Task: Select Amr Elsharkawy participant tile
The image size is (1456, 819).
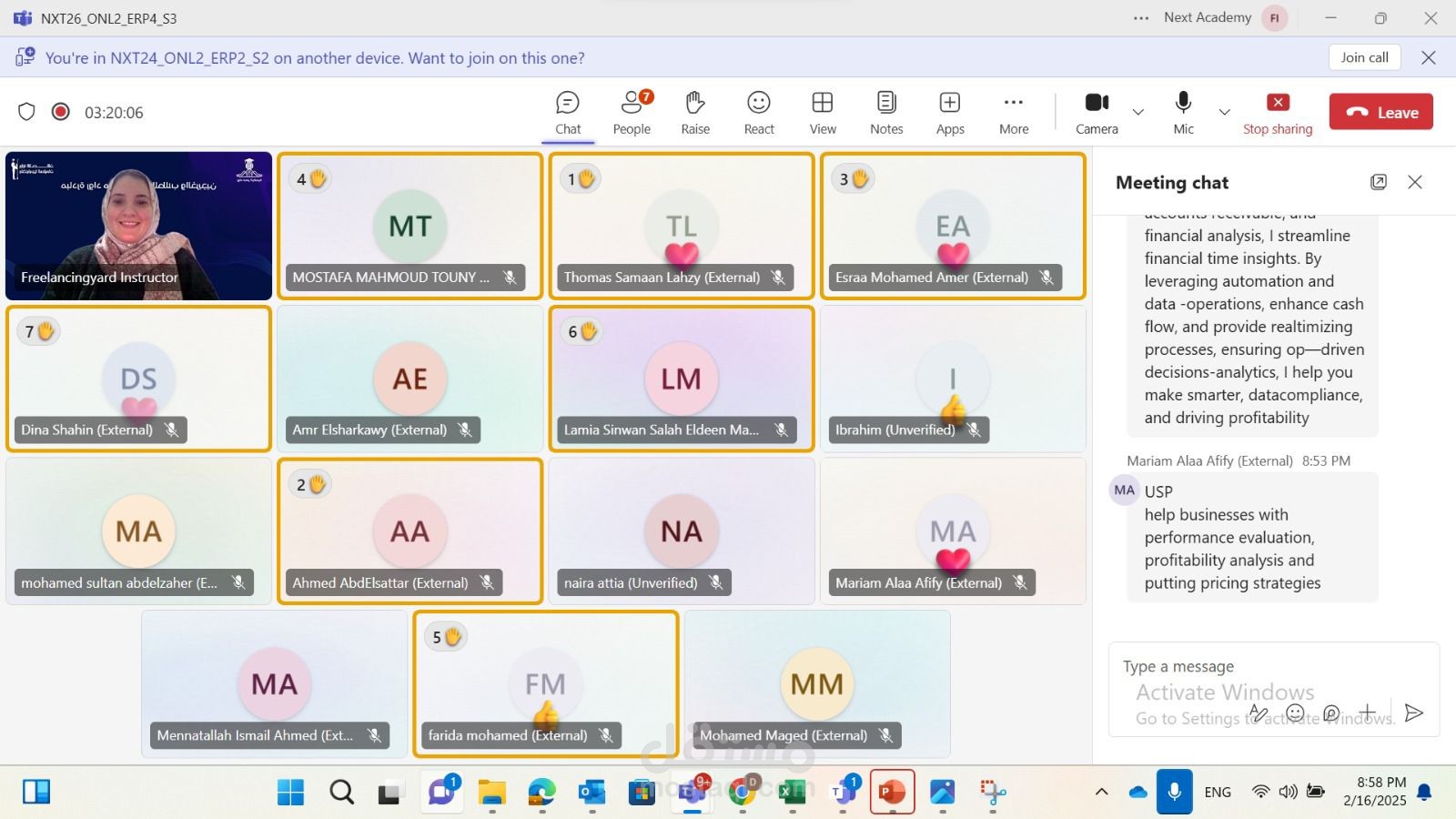Action: pos(409,379)
